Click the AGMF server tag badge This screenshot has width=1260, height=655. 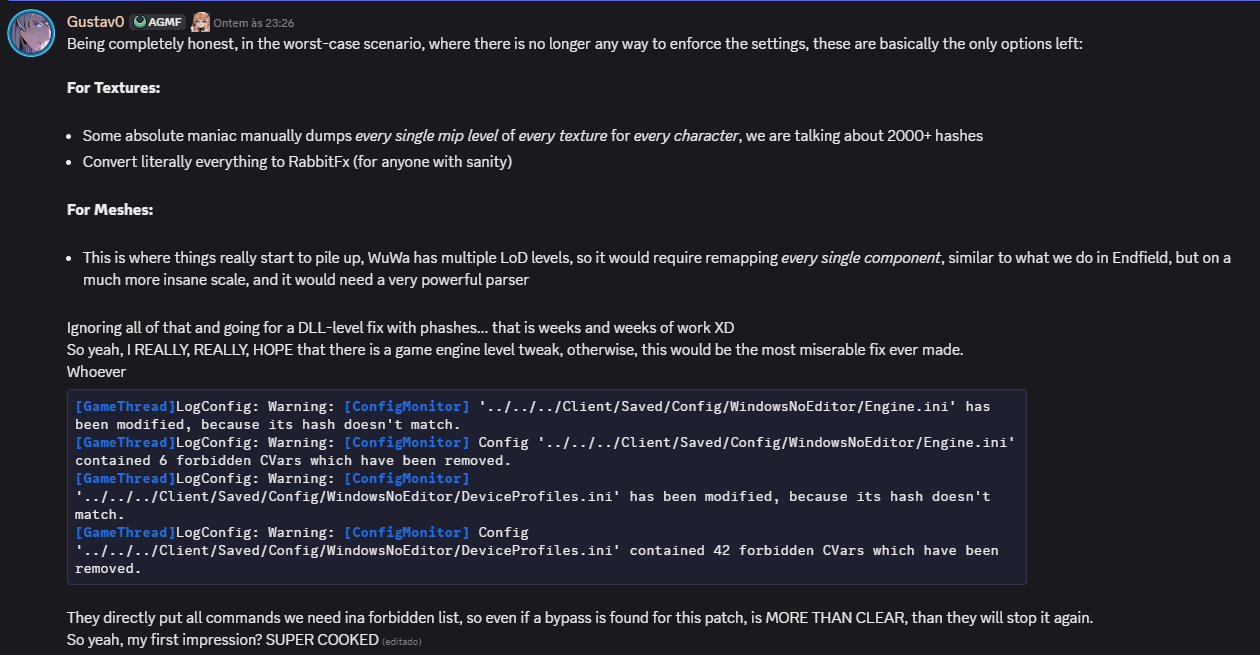point(157,21)
